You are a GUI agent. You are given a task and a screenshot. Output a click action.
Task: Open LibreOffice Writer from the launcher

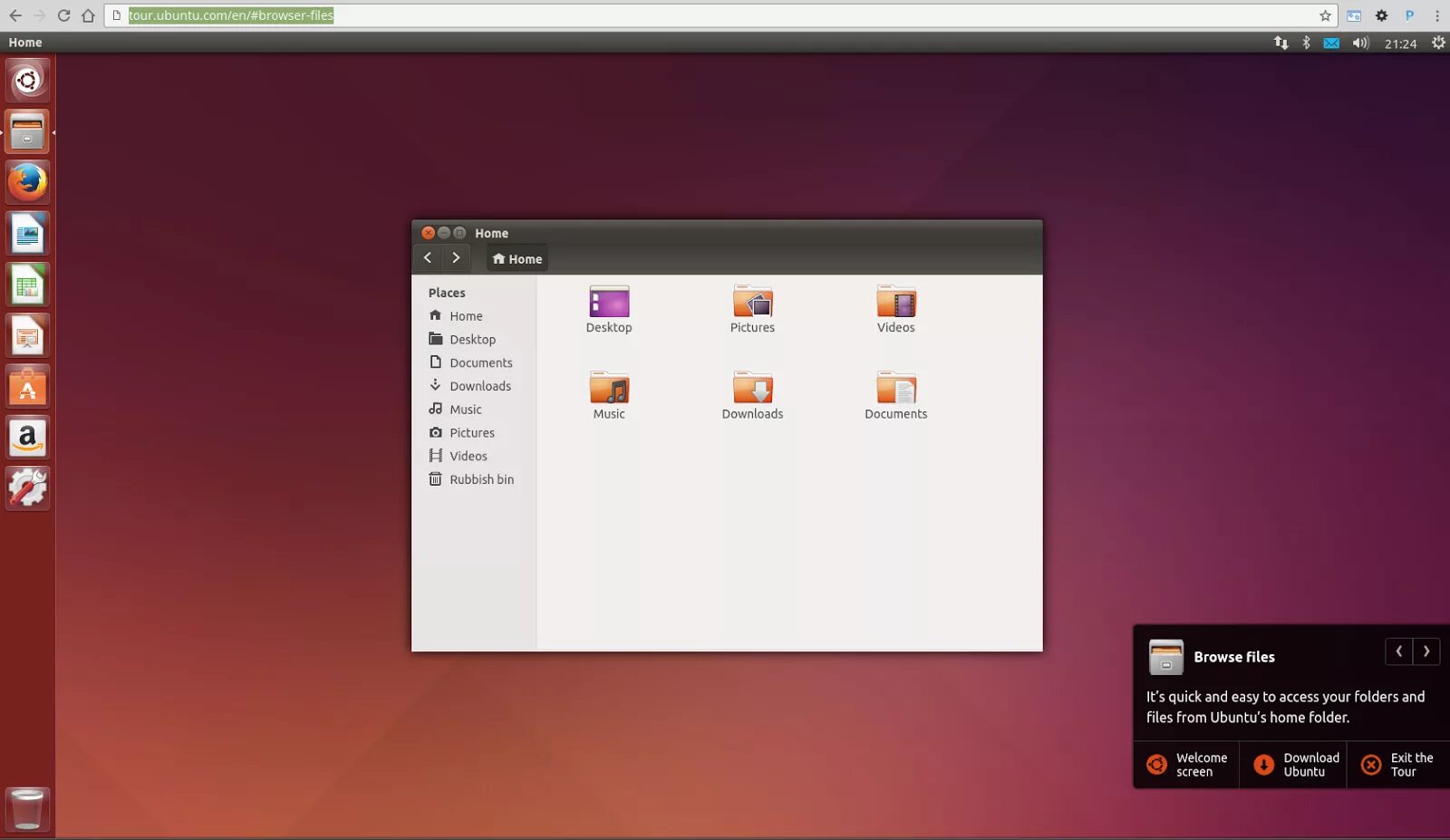point(27,234)
